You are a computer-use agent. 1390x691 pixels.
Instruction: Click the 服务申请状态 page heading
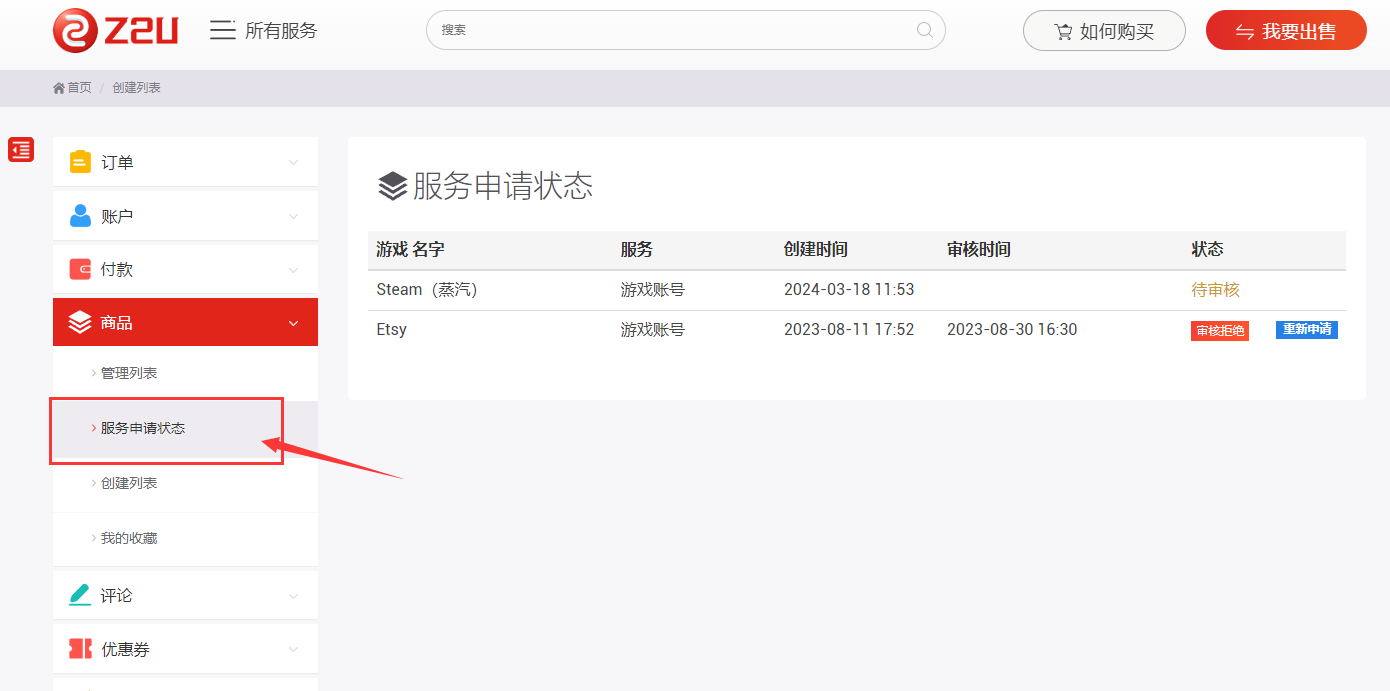tap(503, 186)
